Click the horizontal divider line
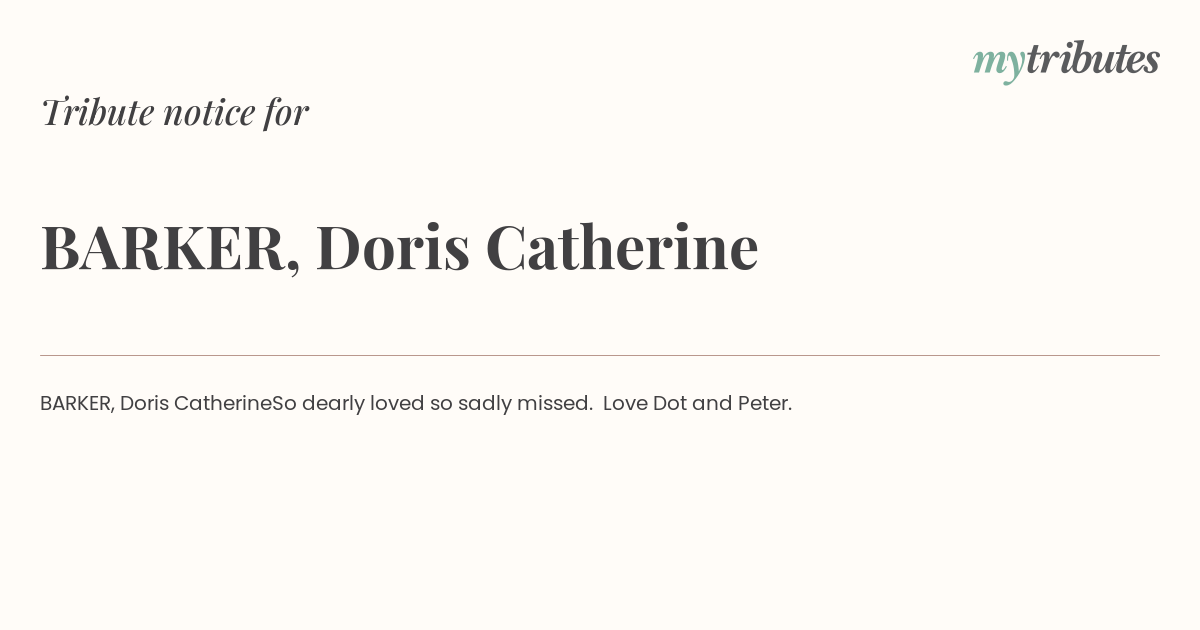 coord(600,355)
